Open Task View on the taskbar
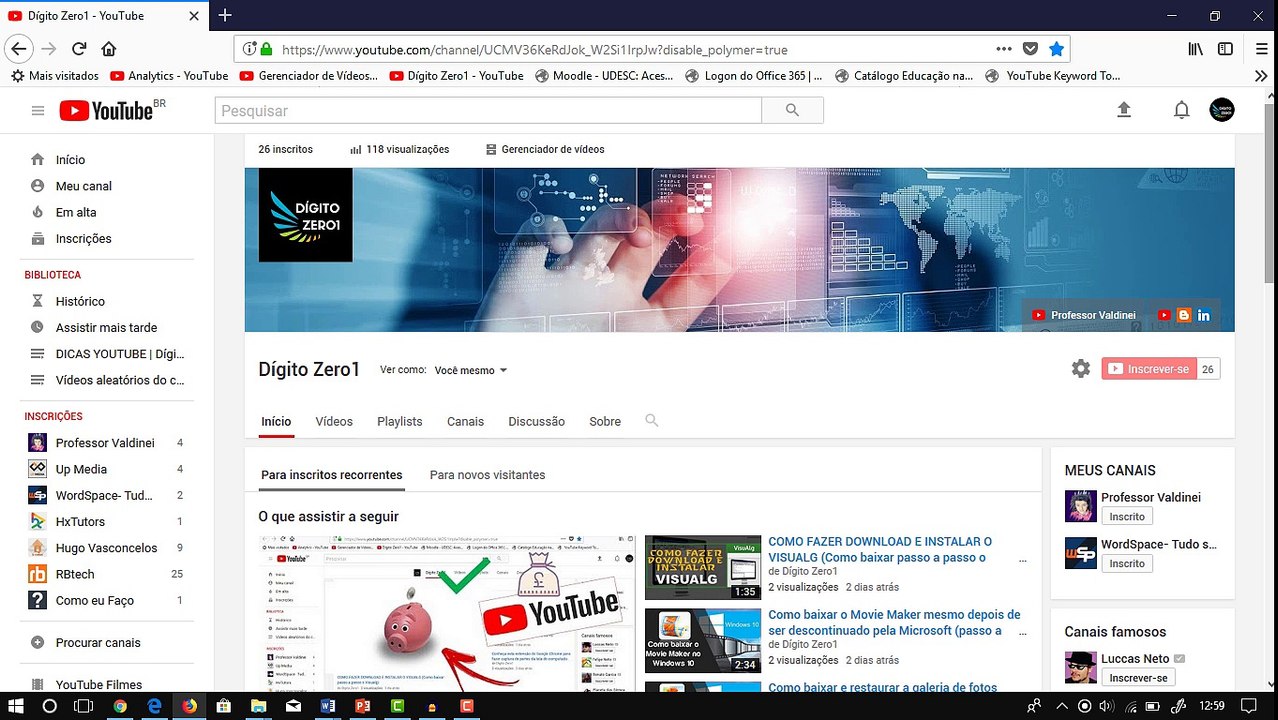The height and width of the screenshot is (720, 1278). click(84, 706)
